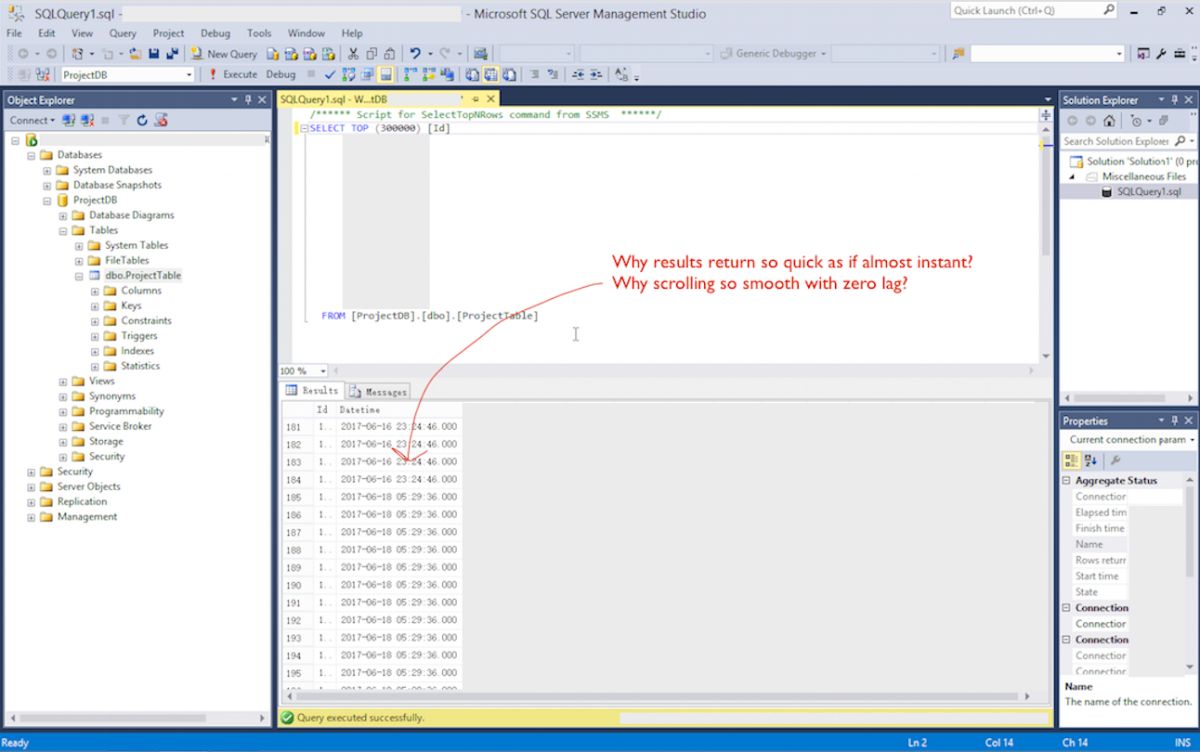Click Uncomment selected lines icon
The height and width of the screenshot is (752, 1200).
(x=553, y=75)
